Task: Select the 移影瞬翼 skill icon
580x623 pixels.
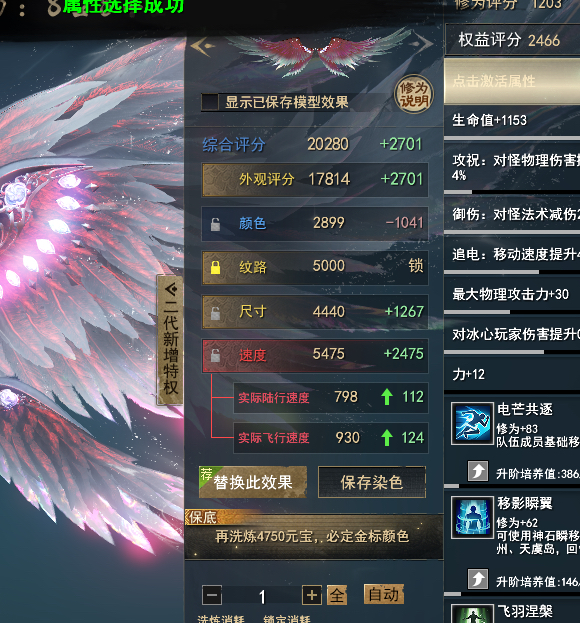Action: [472, 517]
